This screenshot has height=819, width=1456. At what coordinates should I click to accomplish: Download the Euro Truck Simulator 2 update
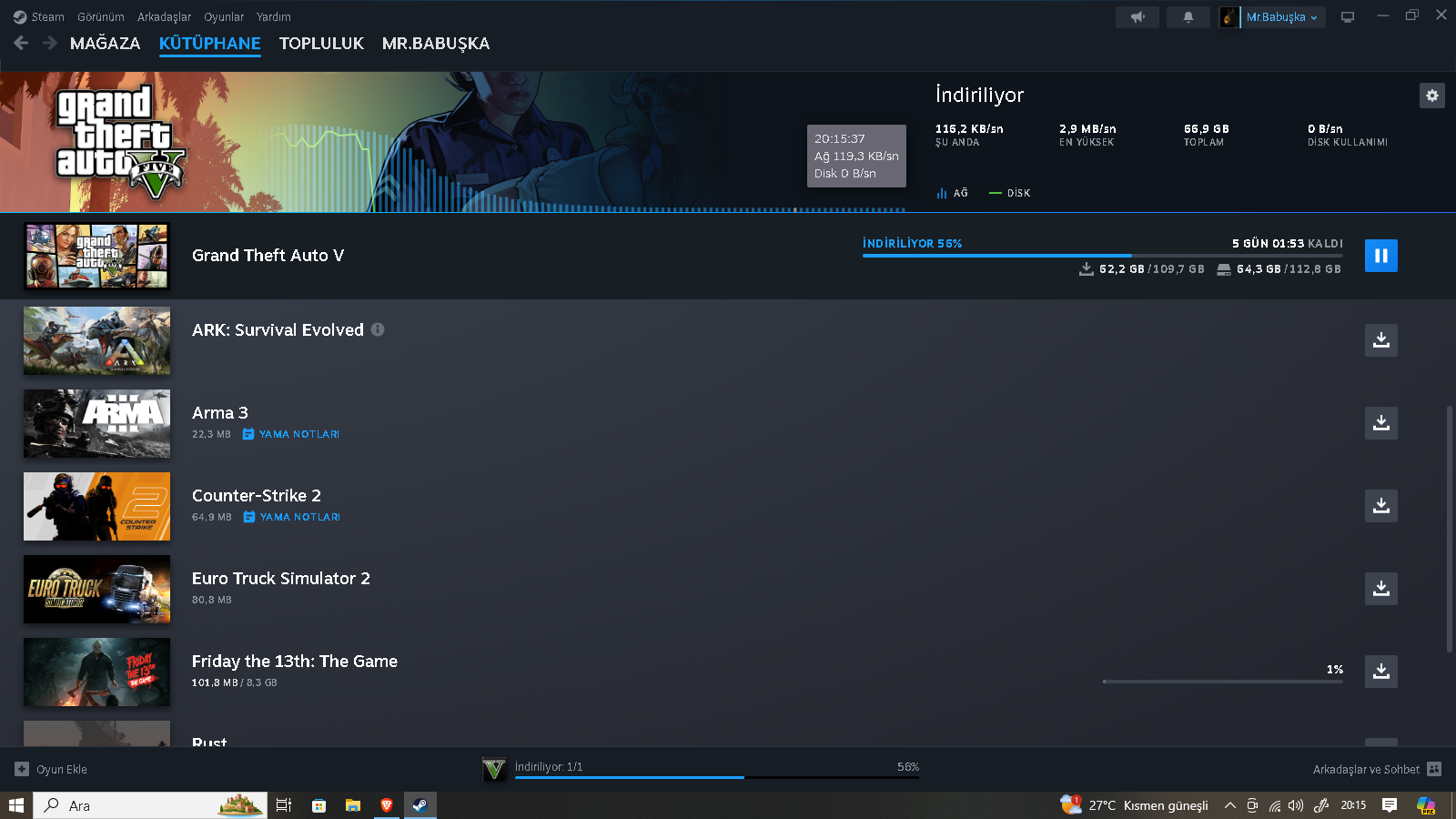pos(1380,588)
